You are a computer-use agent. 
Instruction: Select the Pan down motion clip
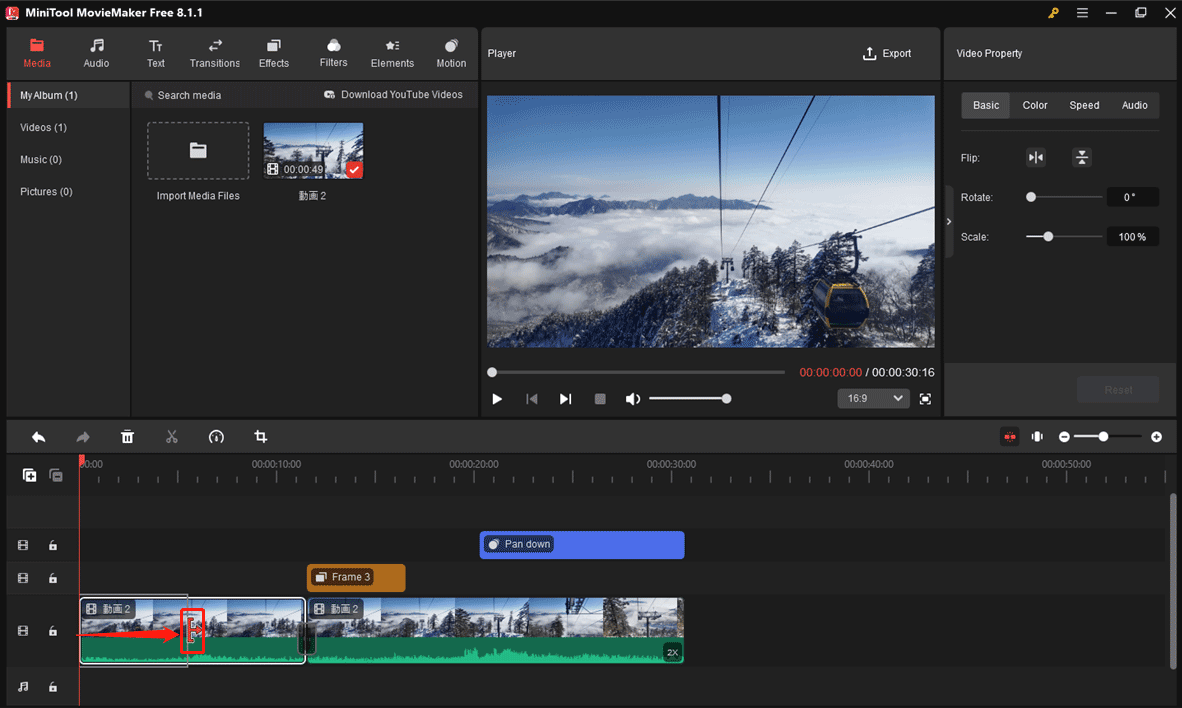(582, 544)
